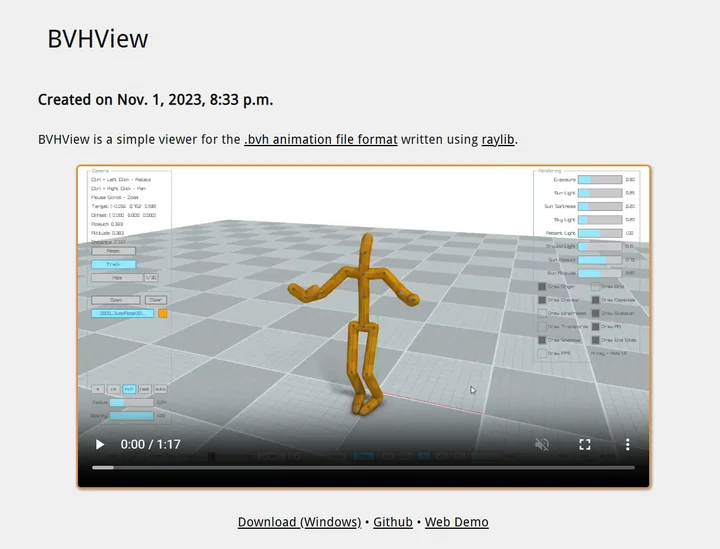Toggle the Draw Origin checkbox

(543, 286)
